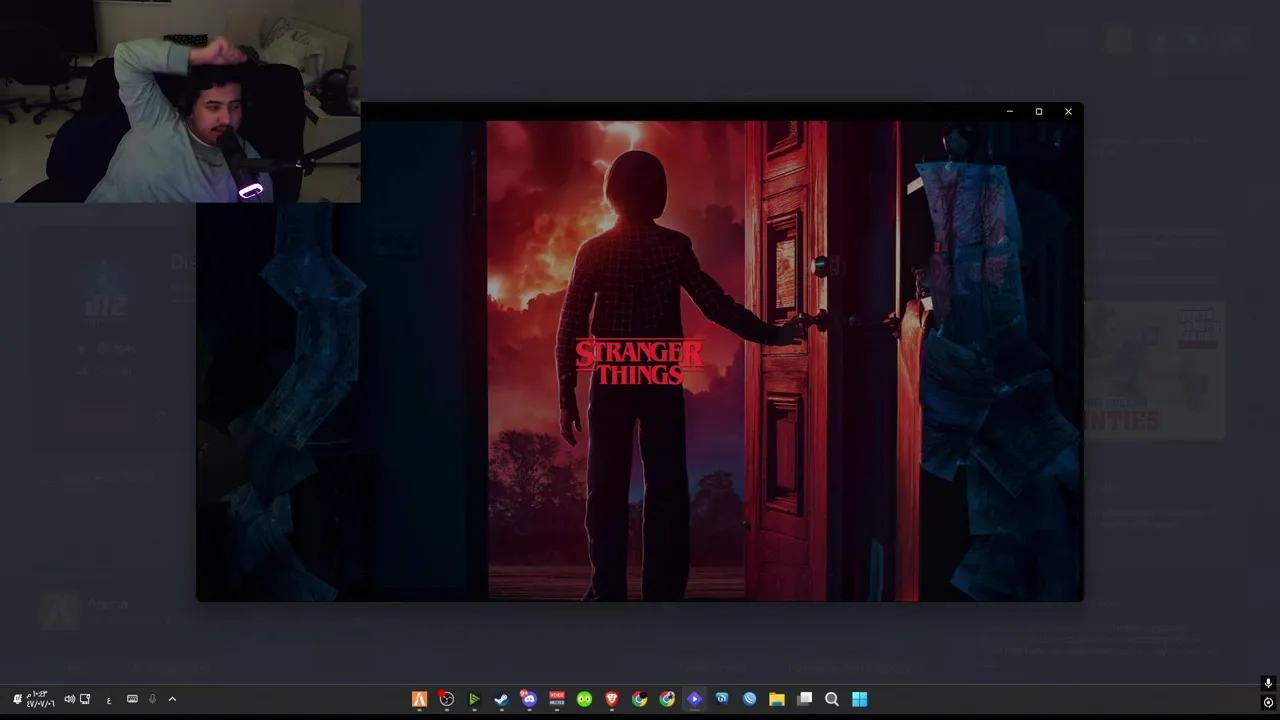
Task: Click the blue globe taskbar icon
Action: point(749,699)
